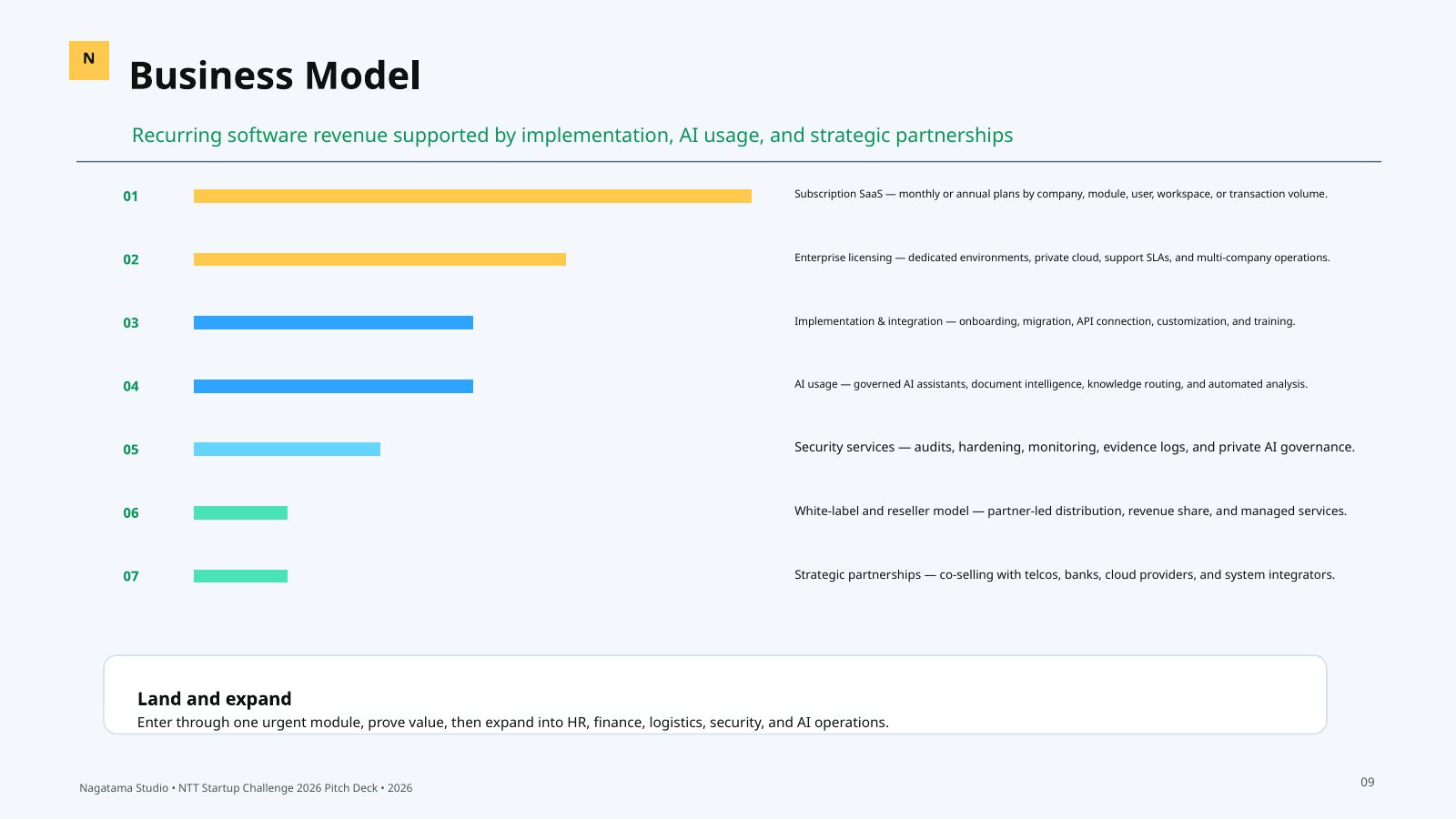Viewport: 1456px width, 820px height.
Task: Select the AI usage description text
Action: click(x=1051, y=384)
